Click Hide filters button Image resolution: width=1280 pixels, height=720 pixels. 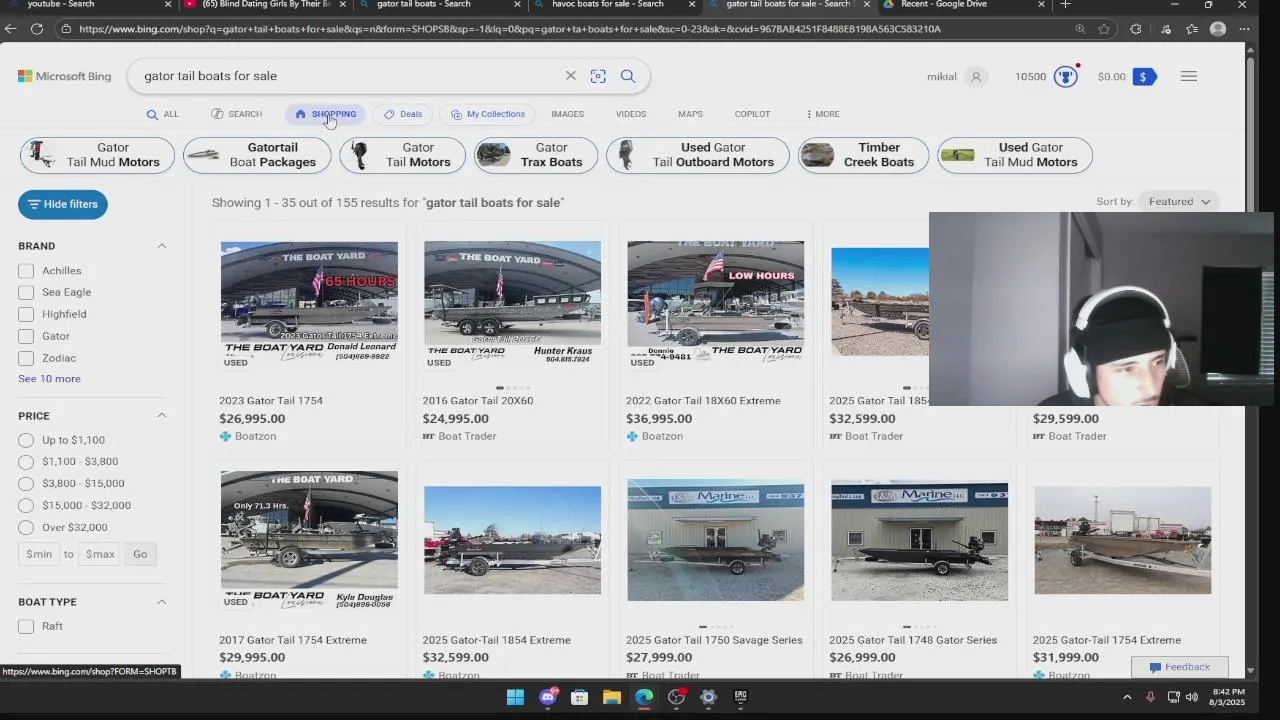click(x=62, y=204)
